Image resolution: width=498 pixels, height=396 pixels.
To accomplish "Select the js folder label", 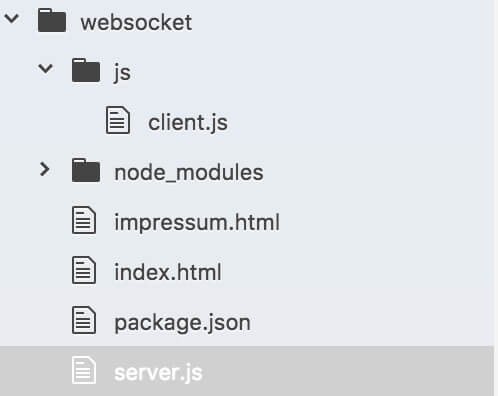I will click(122, 73).
